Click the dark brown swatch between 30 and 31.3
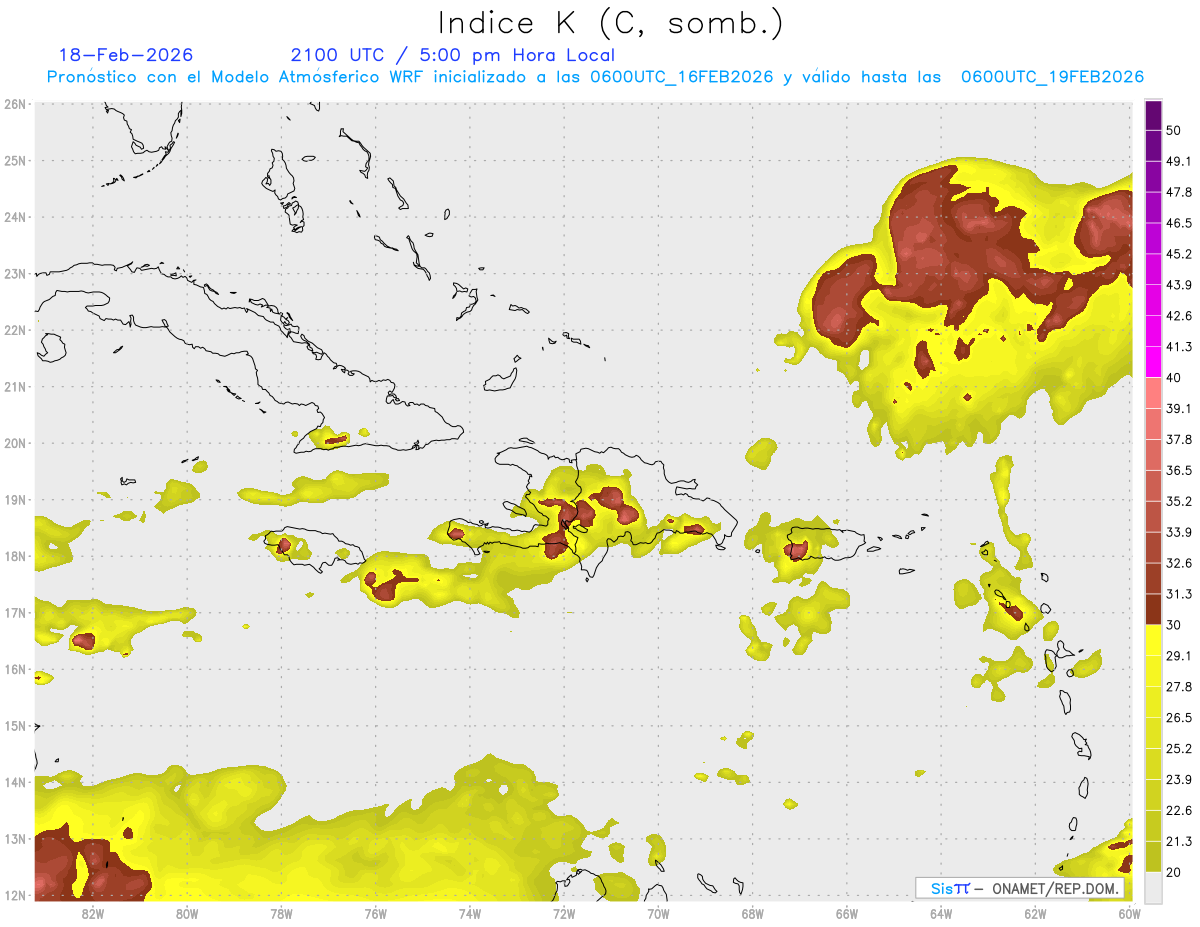This screenshot has height=927, width=1200. click(1153, 610)
